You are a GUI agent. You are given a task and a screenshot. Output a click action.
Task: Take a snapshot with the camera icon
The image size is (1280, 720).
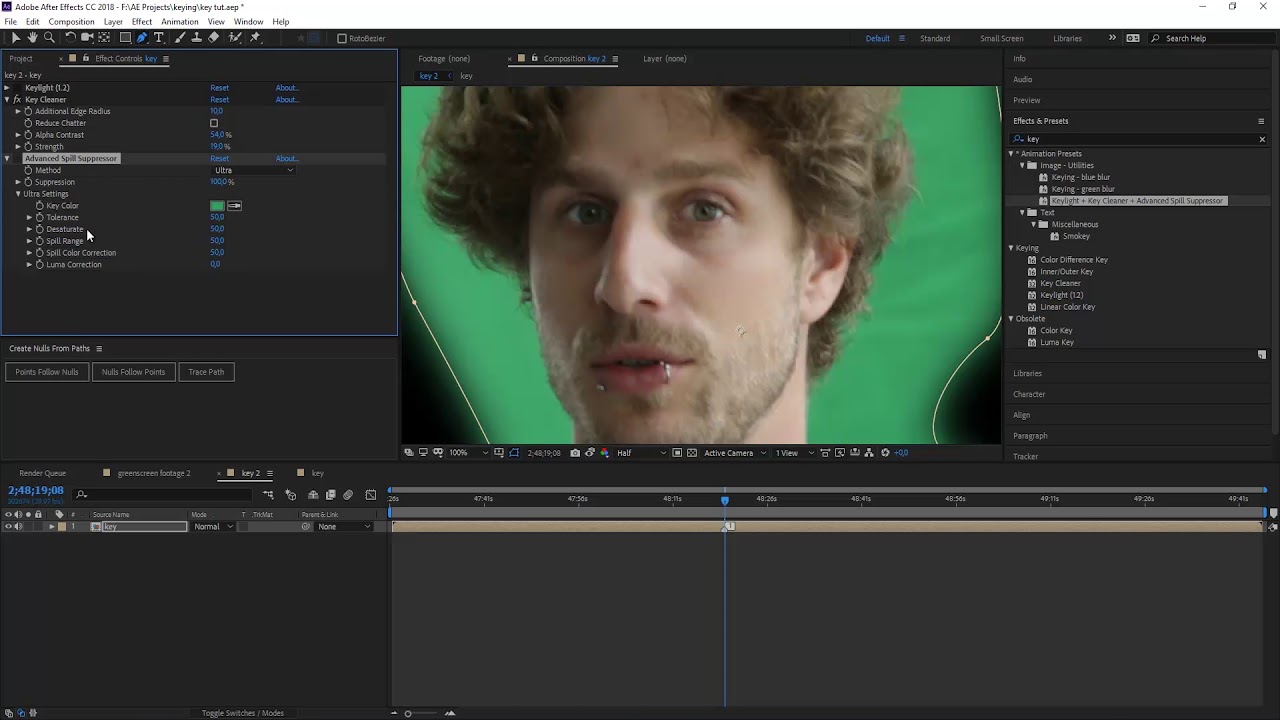[x=575, y=453]
